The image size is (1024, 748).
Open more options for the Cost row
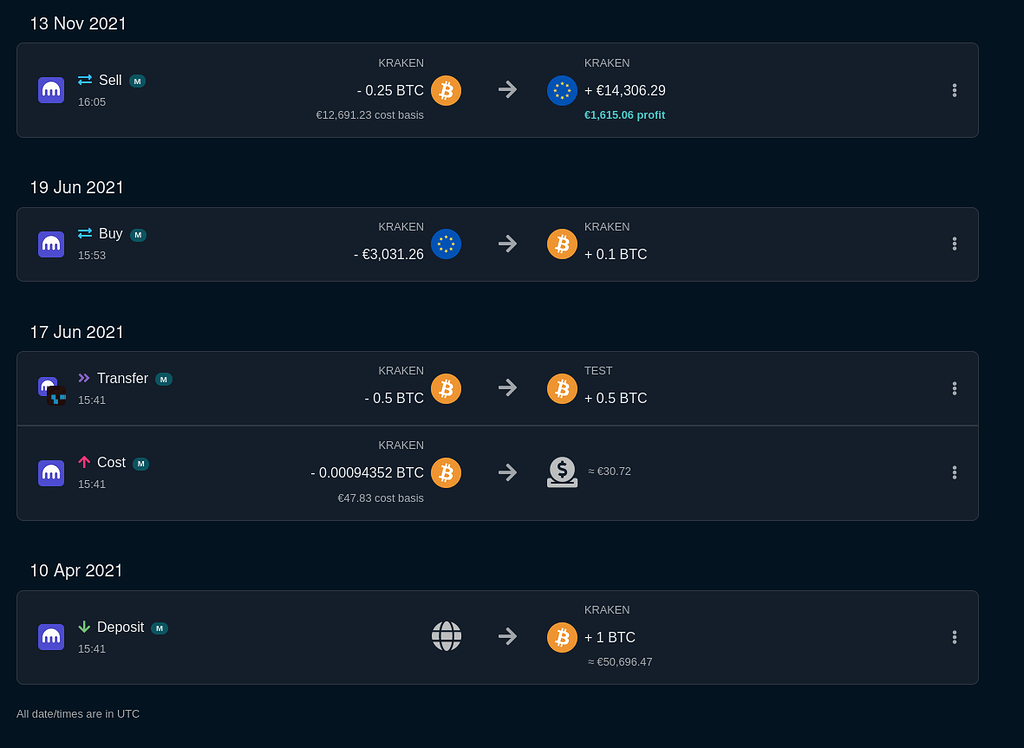(x=954, y=472)
